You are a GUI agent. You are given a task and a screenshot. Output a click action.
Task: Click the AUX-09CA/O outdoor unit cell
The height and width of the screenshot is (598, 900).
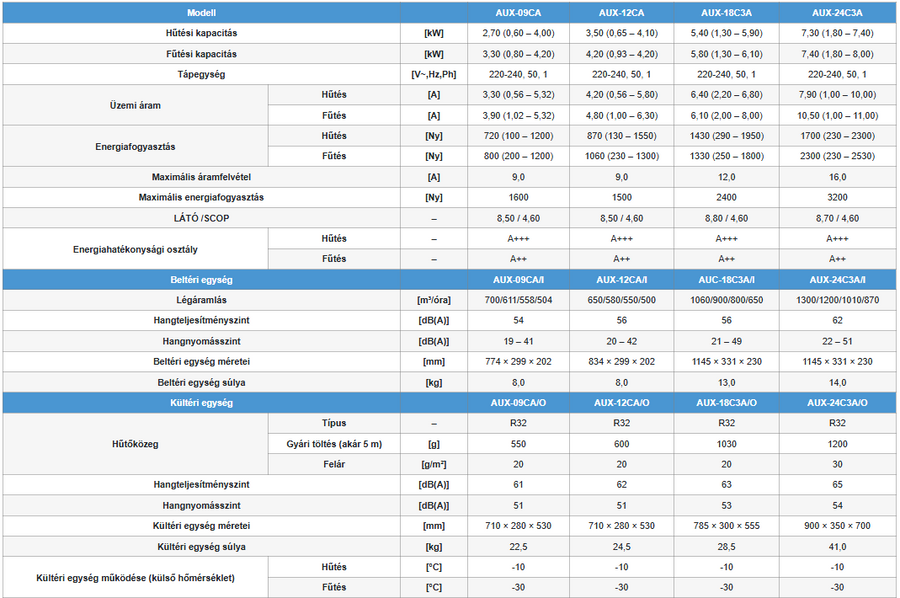pyautogui.click(x=518, y=403)
